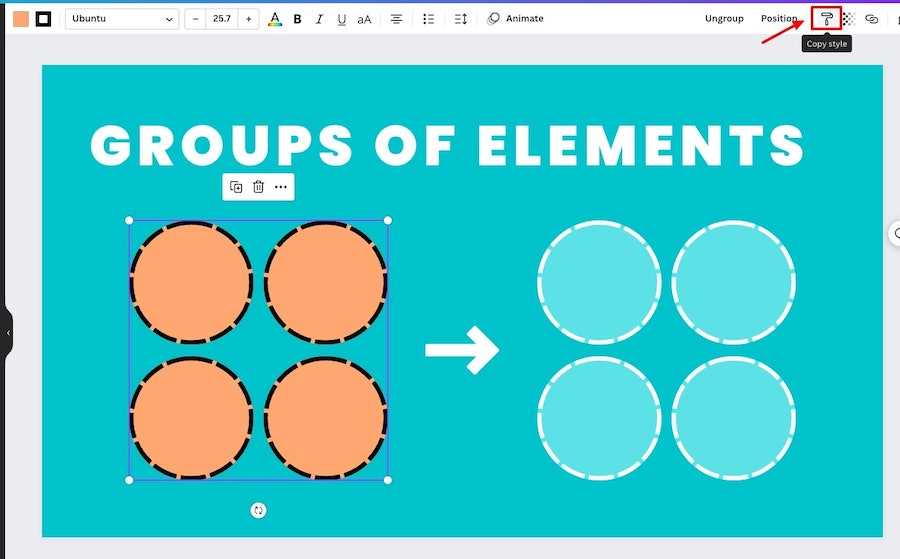This screenshot has width=900, height=559.
Task: Open the line spacing options
Action: click(460, 19)
